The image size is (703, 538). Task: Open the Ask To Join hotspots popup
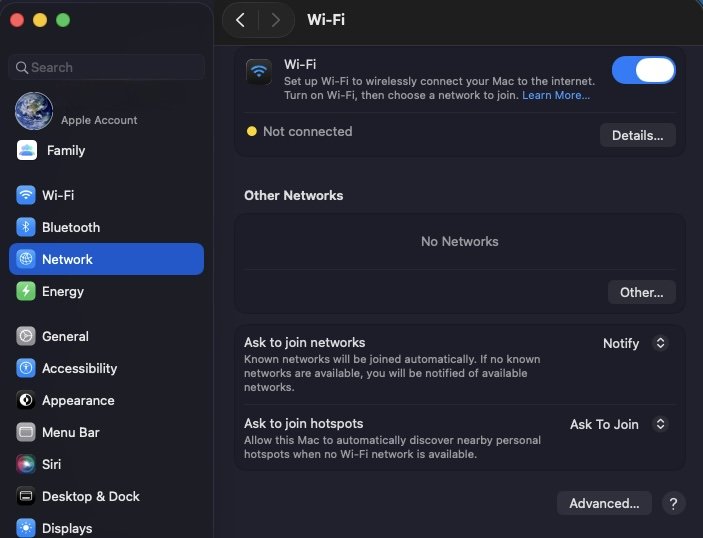(x=619, y=424)
